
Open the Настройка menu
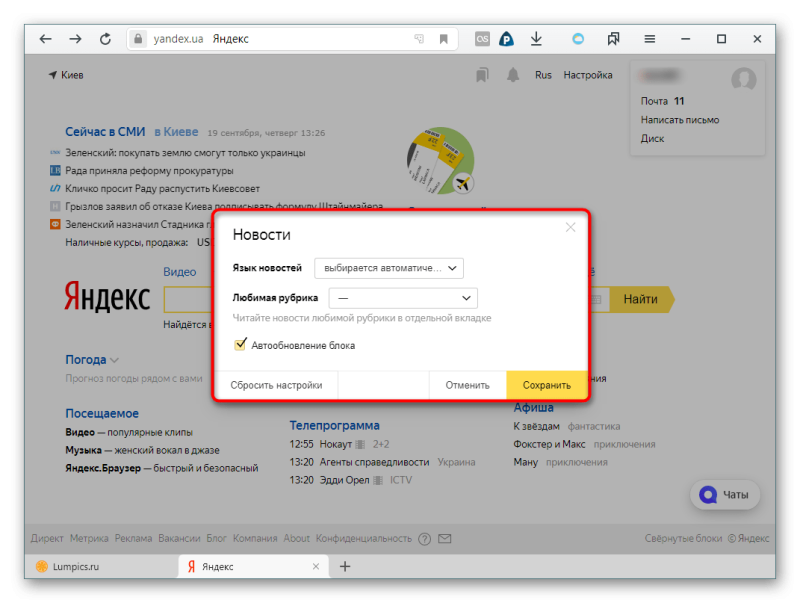(x=588, y=75)
